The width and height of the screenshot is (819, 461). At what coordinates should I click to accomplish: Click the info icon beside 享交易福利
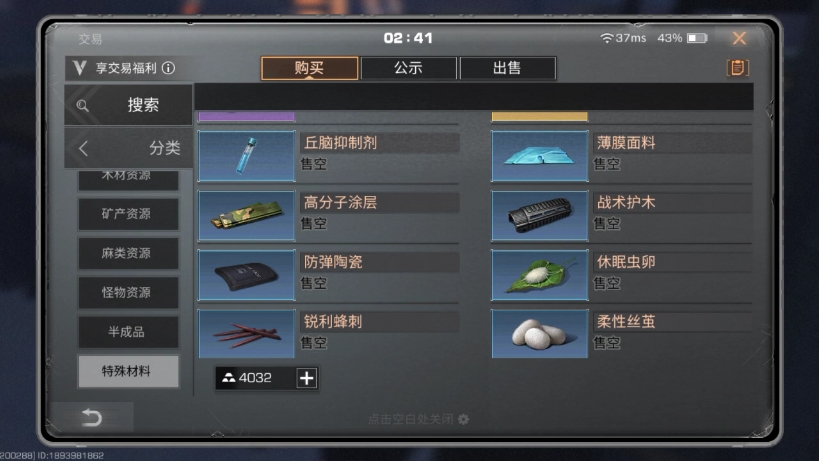tap(168, 68)
